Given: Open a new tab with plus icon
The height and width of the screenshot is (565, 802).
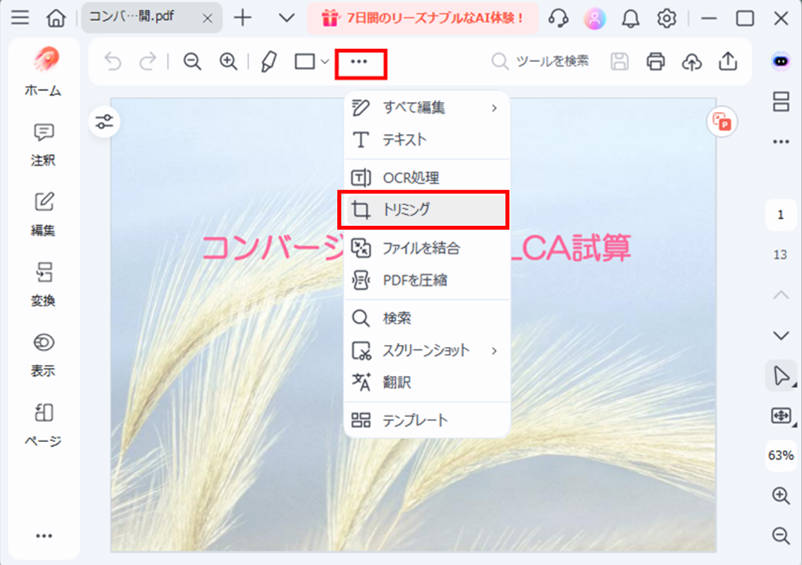Looking at the screenshot, I should pos(242,18).
